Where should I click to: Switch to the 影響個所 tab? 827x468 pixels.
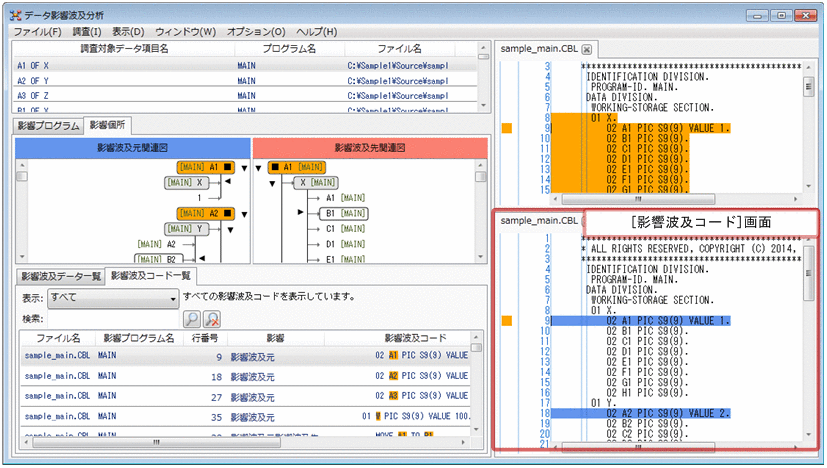coord(108,125)
